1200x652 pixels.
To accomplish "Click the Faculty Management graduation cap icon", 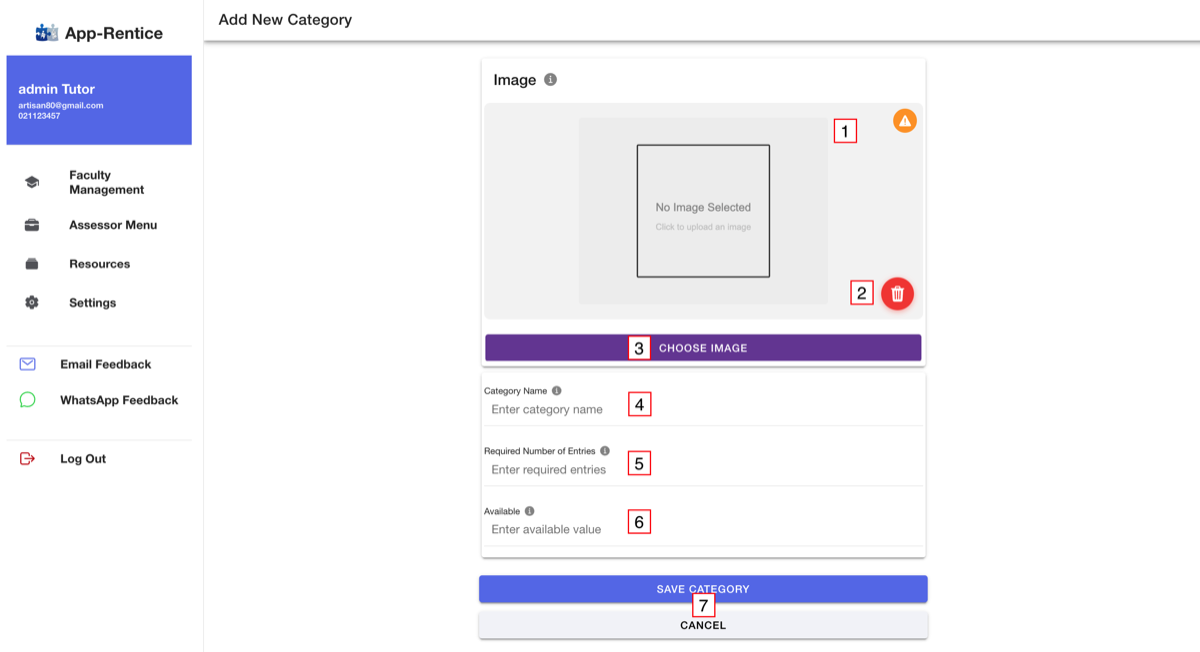I will [x=32, y=182].
